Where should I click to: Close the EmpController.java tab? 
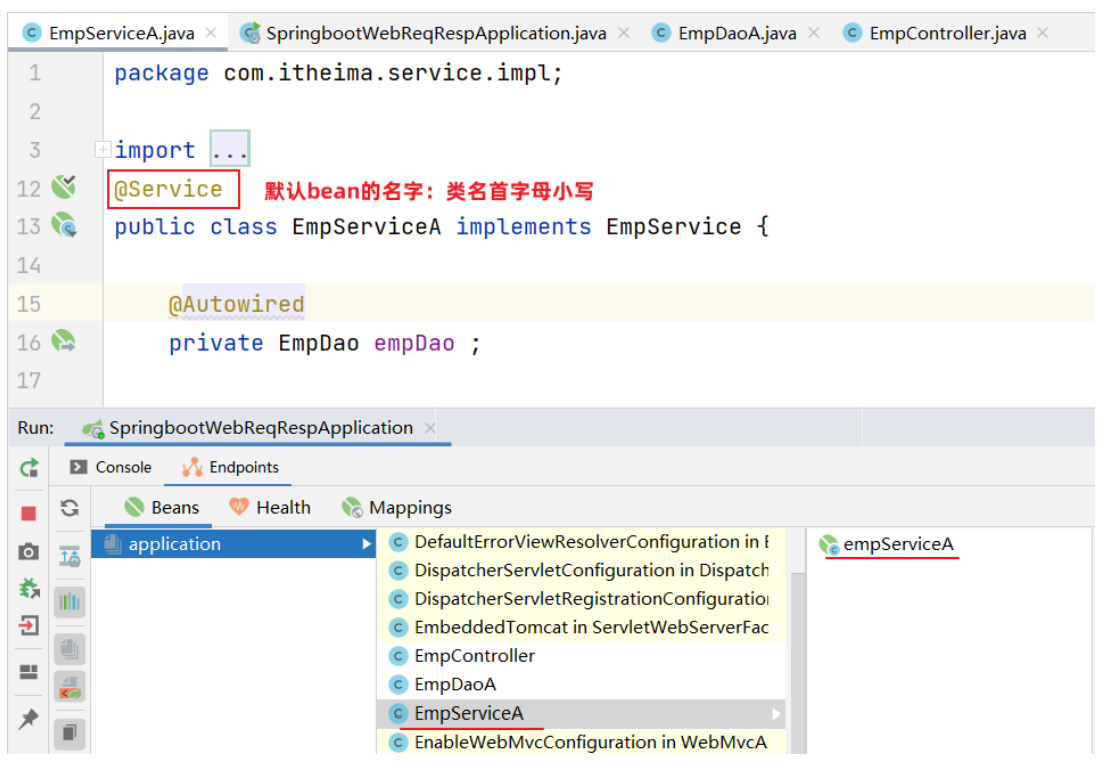1043,32
